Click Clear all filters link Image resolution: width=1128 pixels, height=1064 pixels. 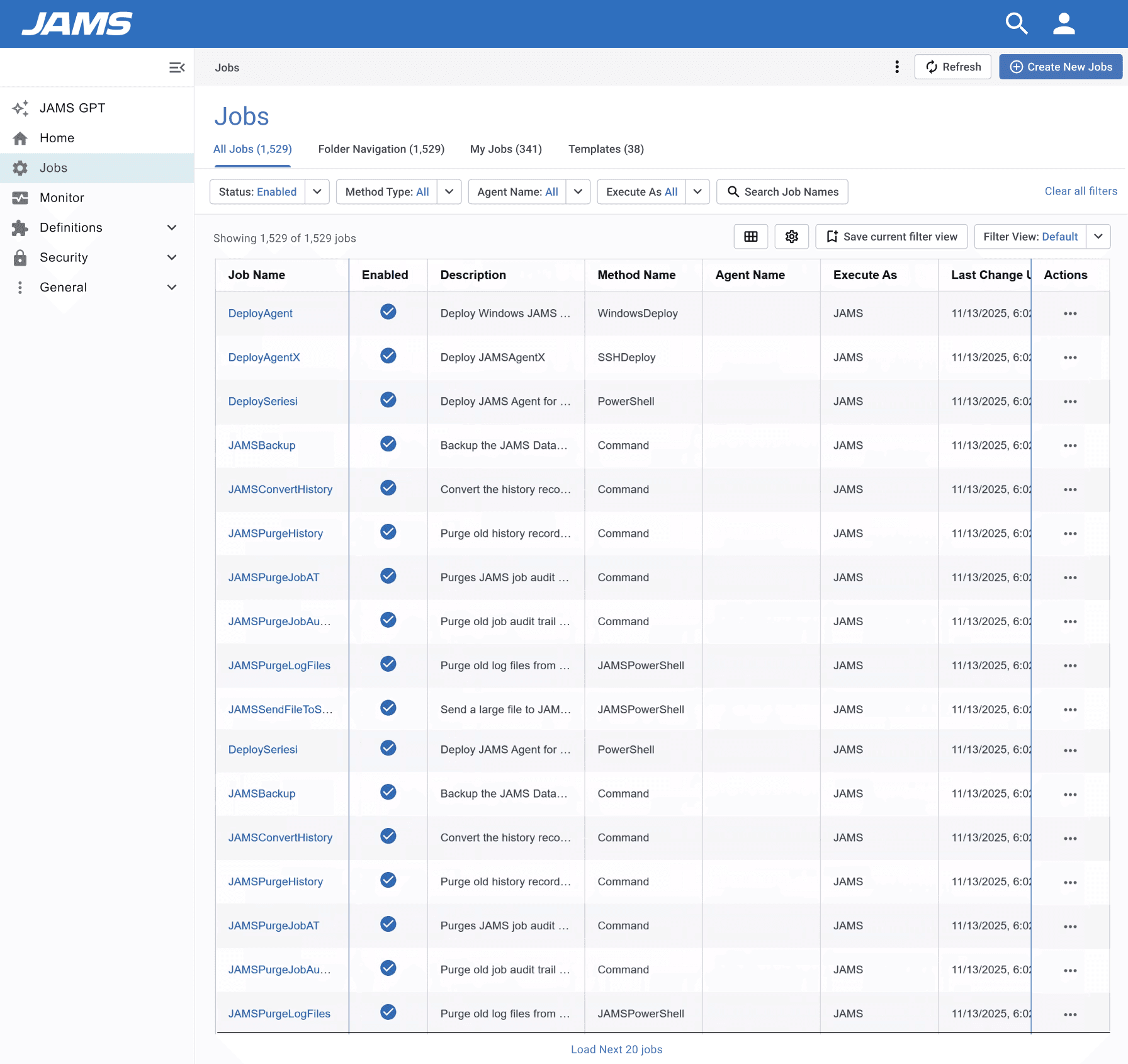point(1081,191)
